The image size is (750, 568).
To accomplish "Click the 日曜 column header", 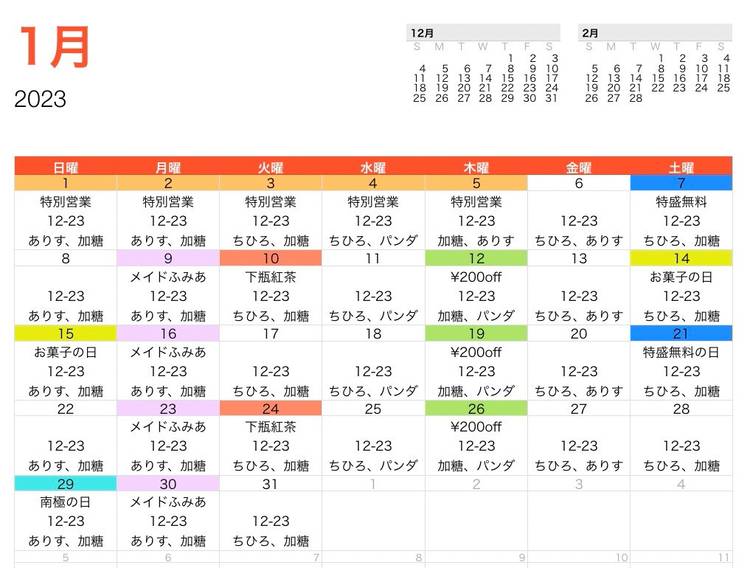I will (66, 166).
